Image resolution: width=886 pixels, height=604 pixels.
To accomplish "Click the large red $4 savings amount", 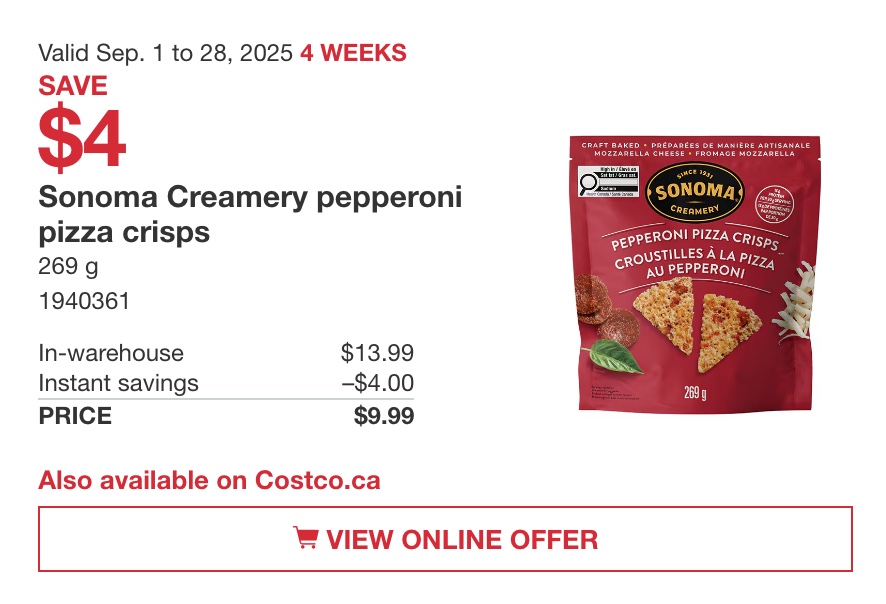I will click(x=82, y=138).
